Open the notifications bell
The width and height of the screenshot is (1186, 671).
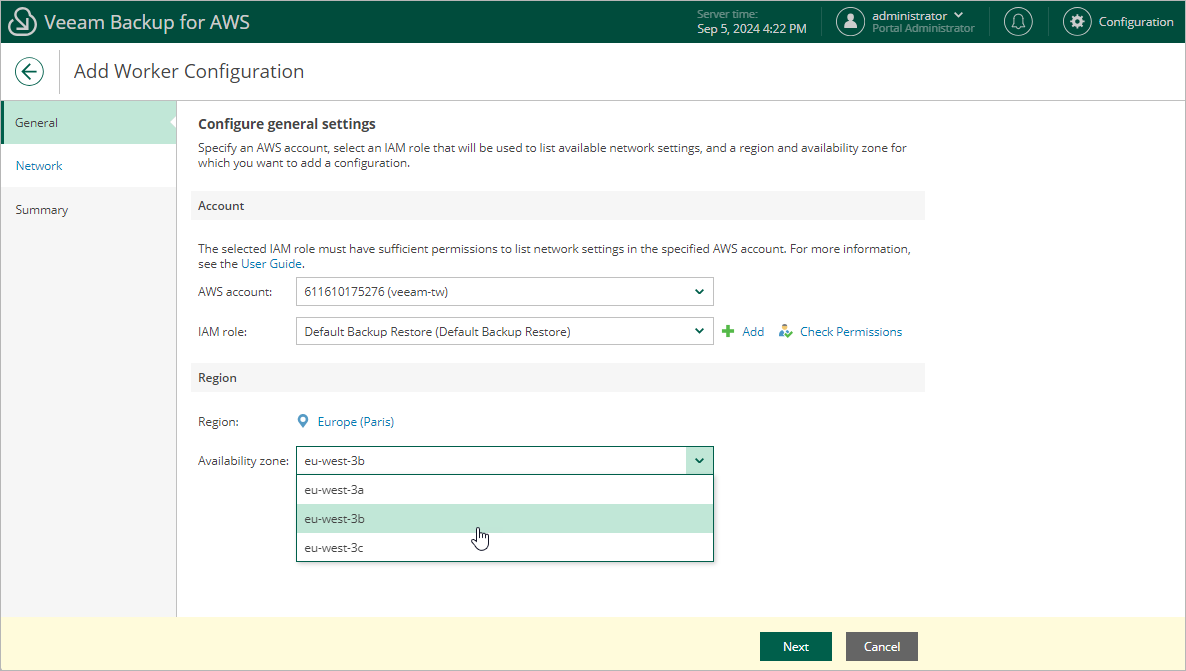[1018, 22]
